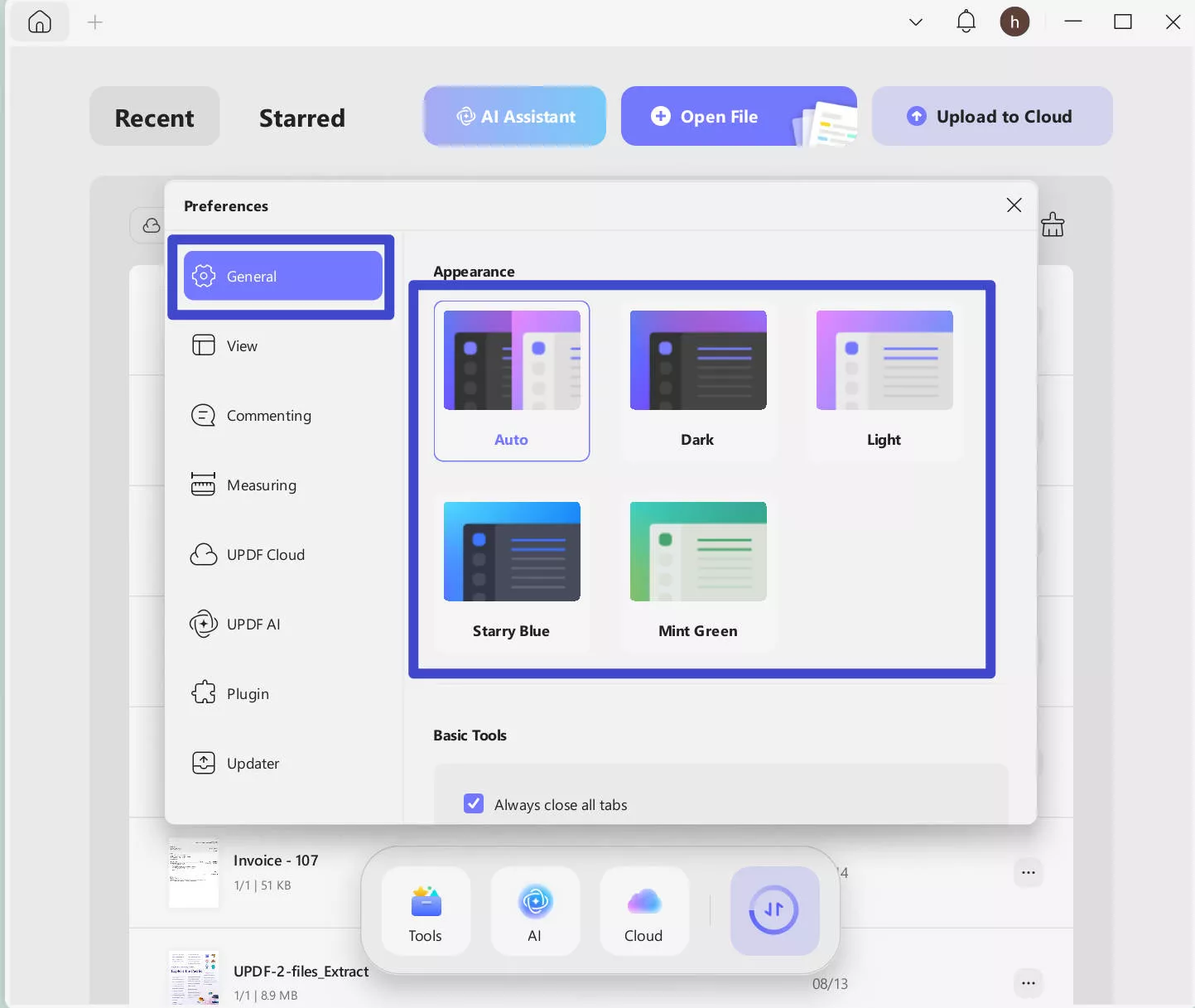Open the Invoice - 107 thumbnail
1195x1008 pixels.
tap(194, 873)
